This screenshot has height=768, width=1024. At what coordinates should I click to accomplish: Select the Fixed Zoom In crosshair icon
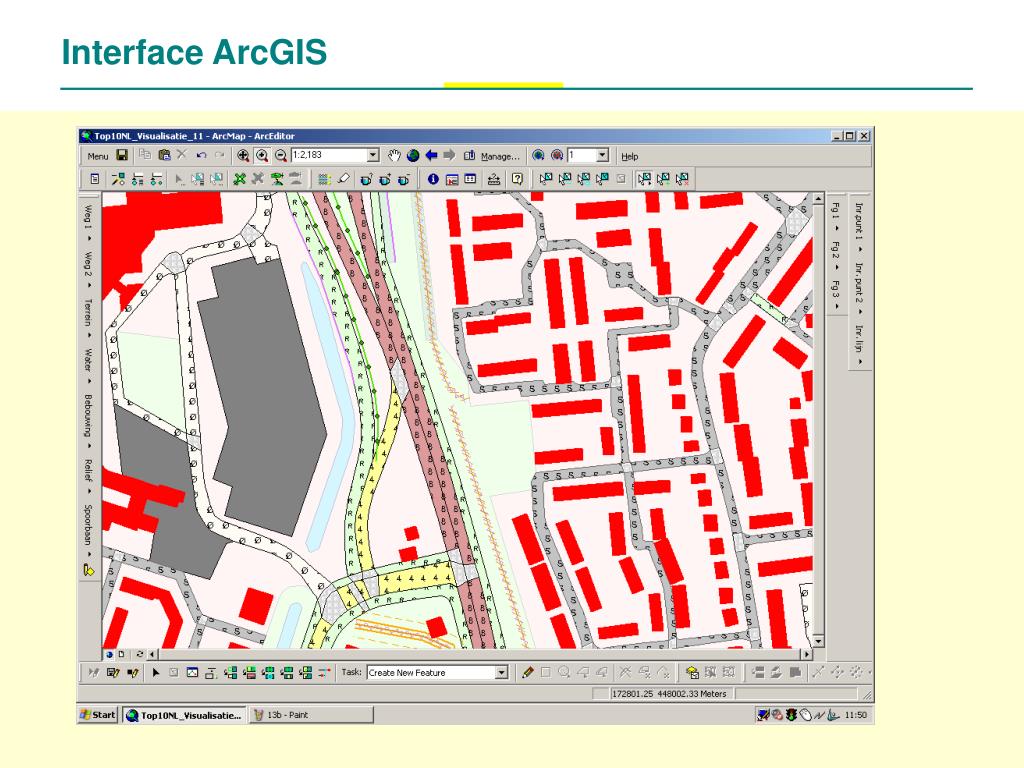point(243,155)
